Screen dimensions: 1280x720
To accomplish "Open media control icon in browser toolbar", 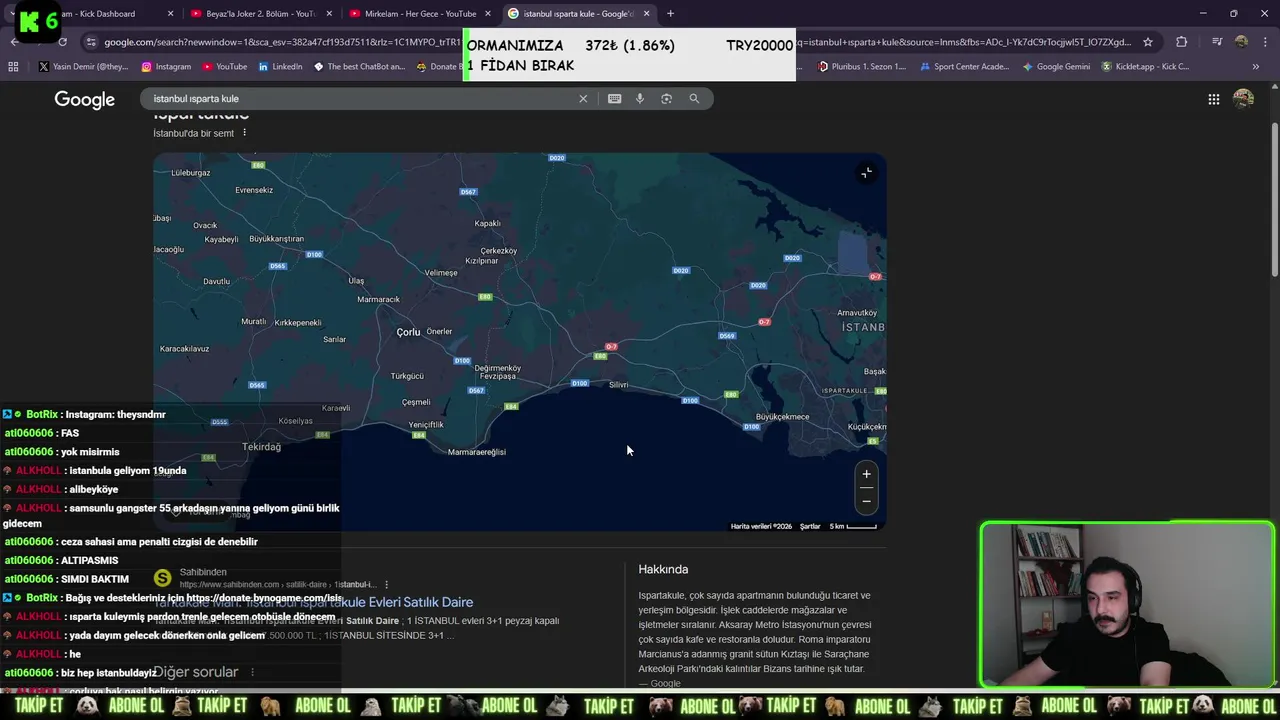I will (1217, 42).
